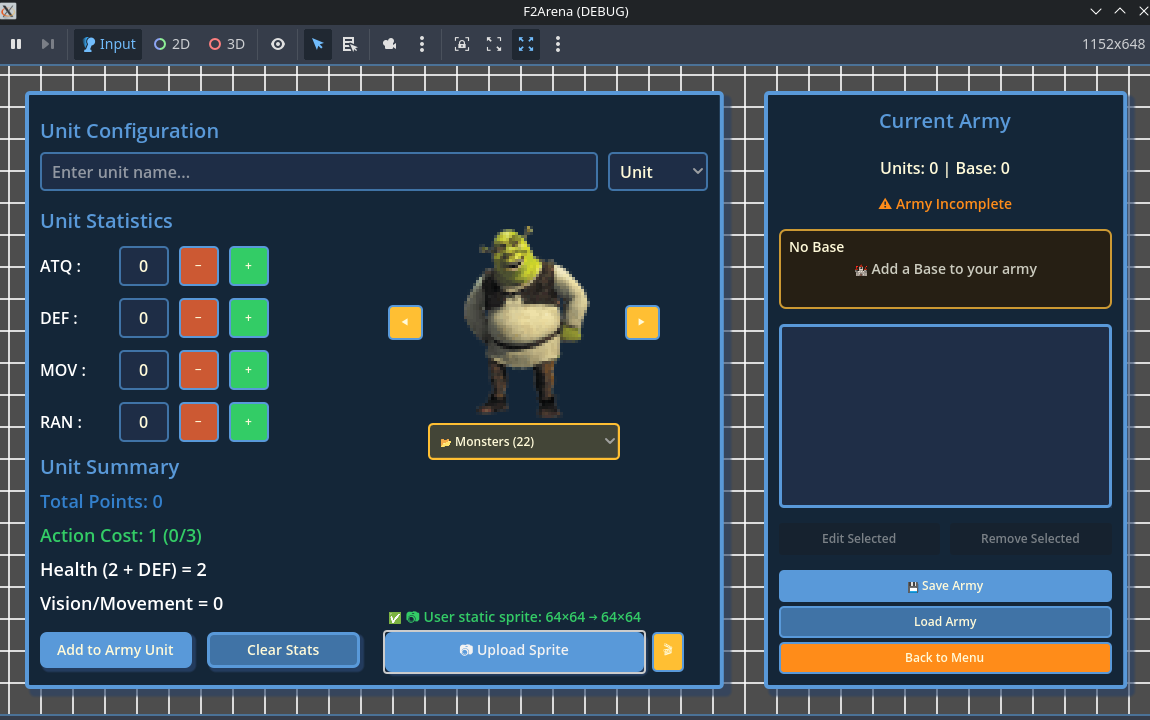Toggle the keep aspect fit icon

494,44
